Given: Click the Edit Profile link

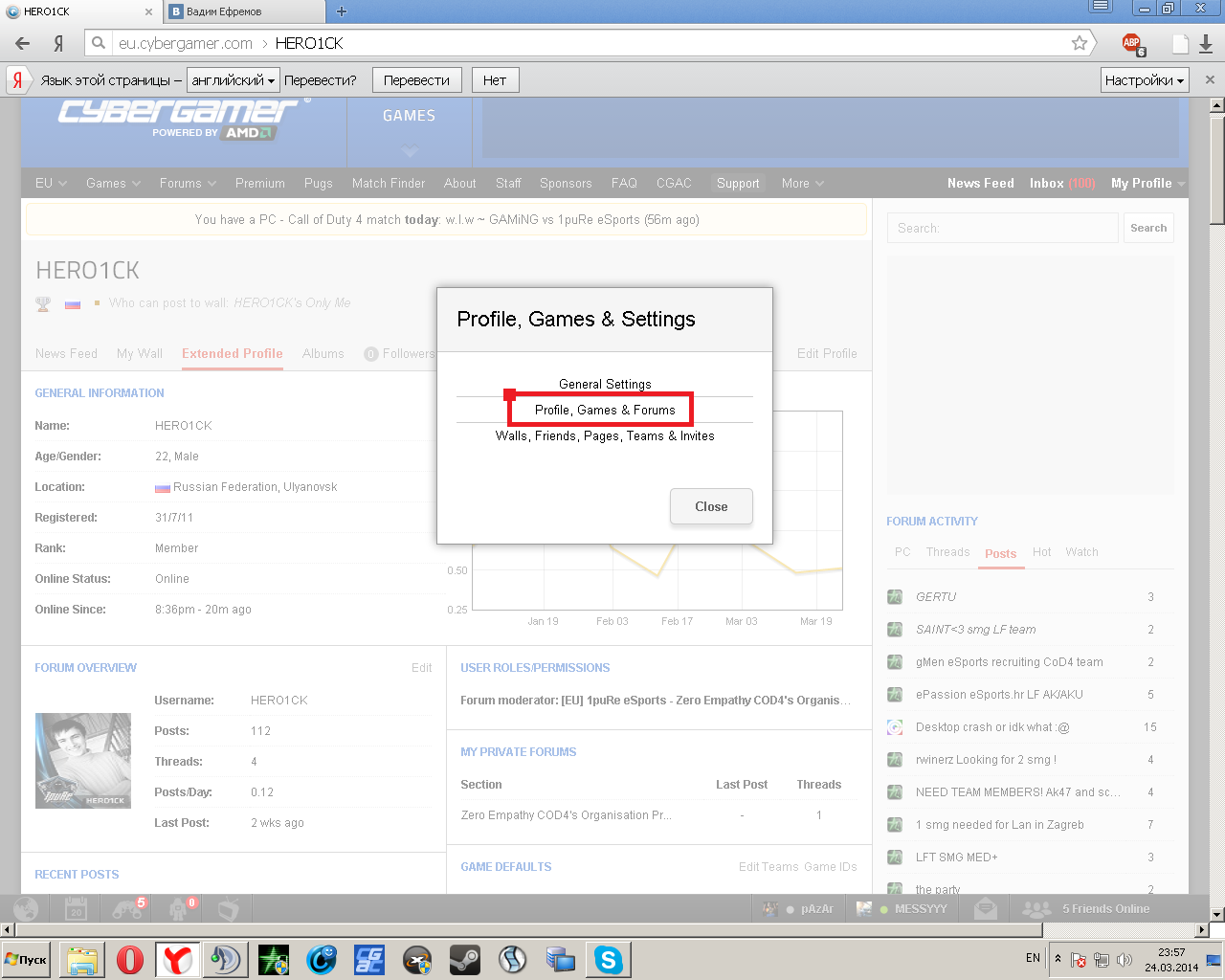Looking at the screenshot, I should coord(827,353).
